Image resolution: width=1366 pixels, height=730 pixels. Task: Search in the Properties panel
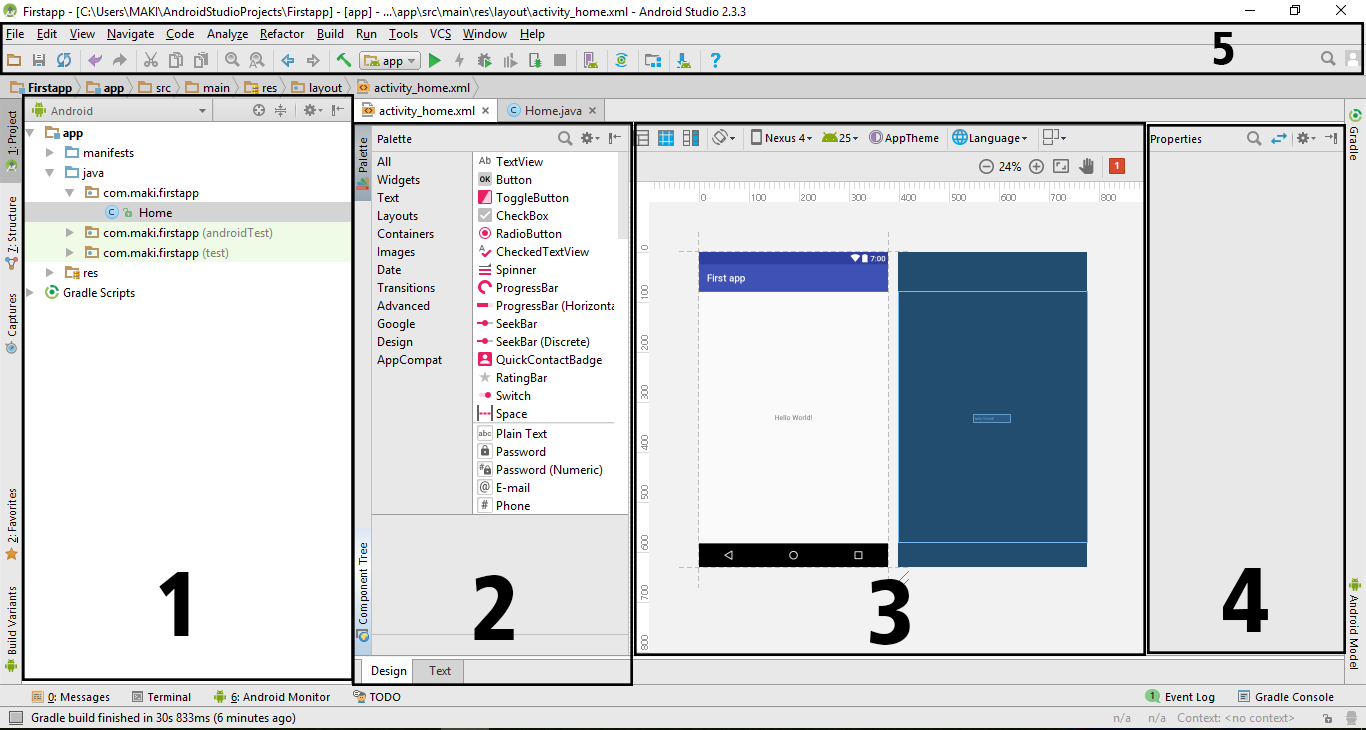pos(1254,139)
